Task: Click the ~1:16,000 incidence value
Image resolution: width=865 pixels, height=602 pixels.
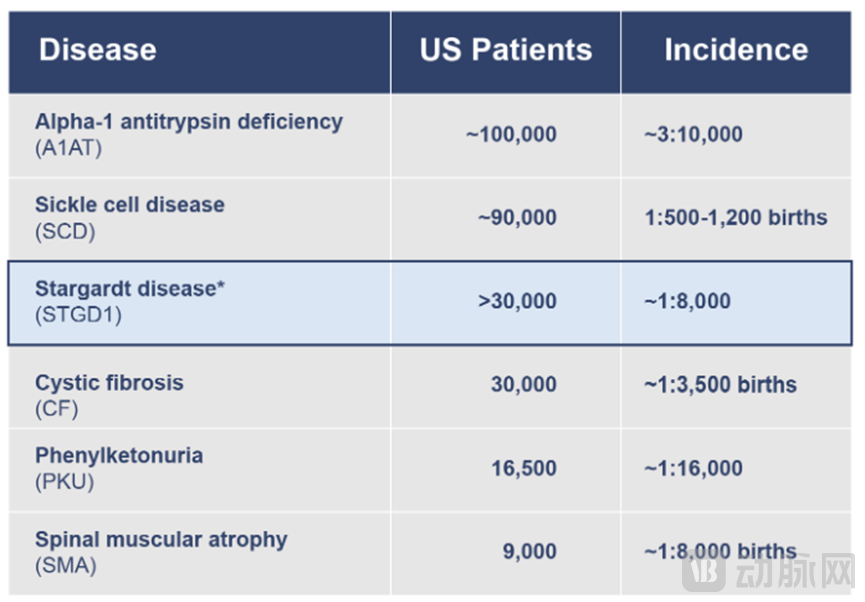Action: coord(693,468)
